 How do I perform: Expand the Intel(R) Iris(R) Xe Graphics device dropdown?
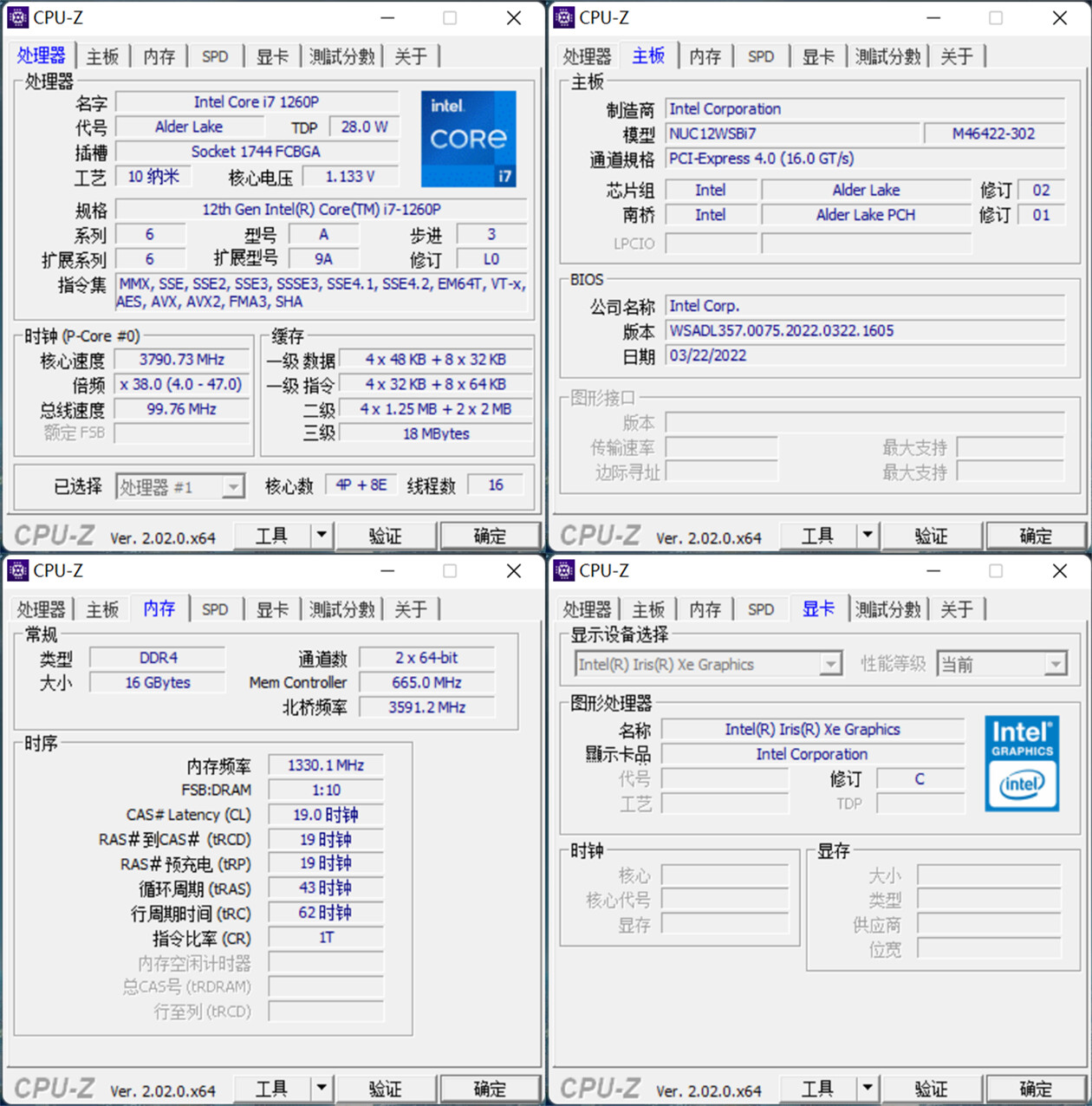click(830, 665)
